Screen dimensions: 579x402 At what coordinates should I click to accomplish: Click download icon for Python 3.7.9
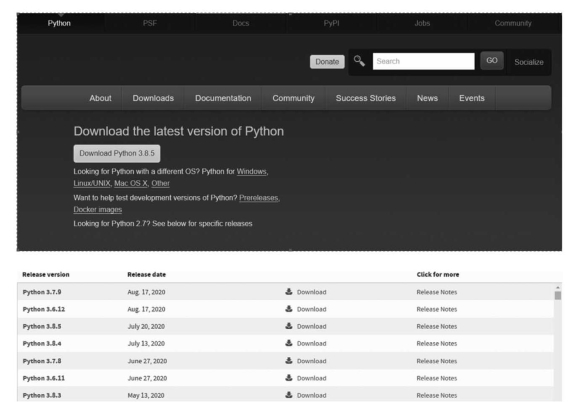coord(289,292)
